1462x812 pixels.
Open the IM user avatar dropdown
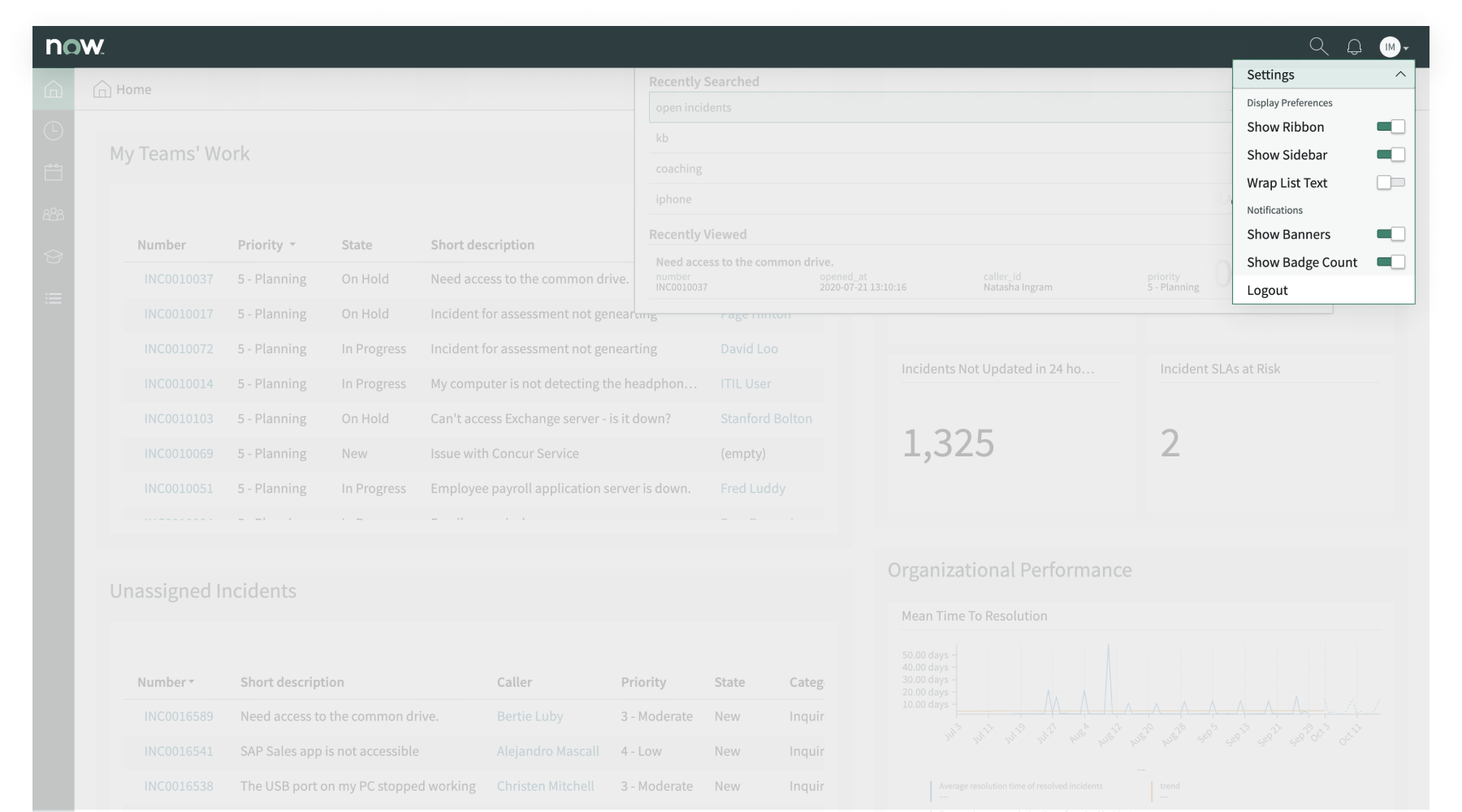pos(1393,47)
